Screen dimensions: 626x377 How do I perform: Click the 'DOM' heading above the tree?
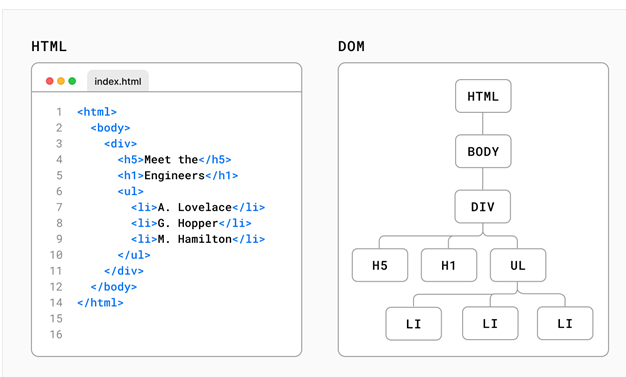351,46
